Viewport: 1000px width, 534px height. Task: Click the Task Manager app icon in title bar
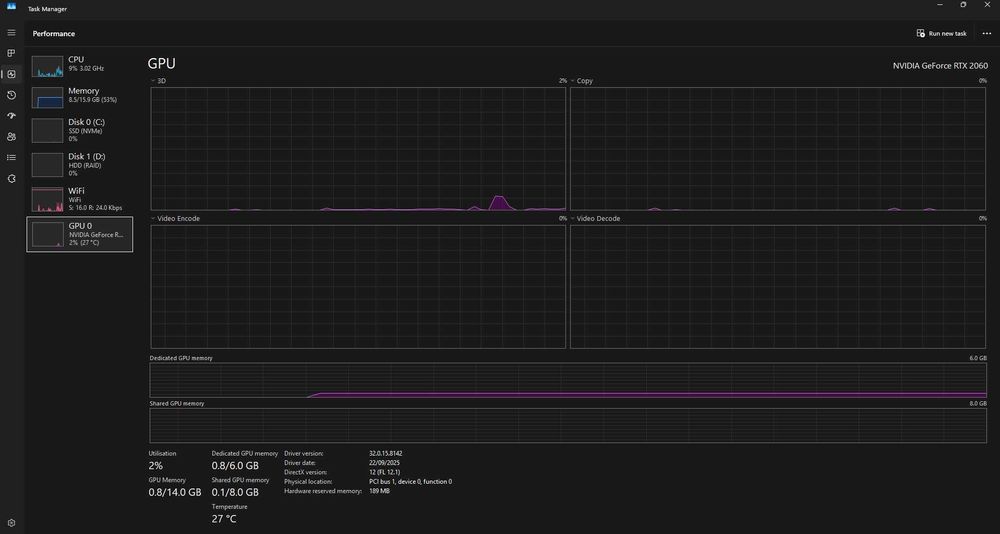click(x=11, y=6)
